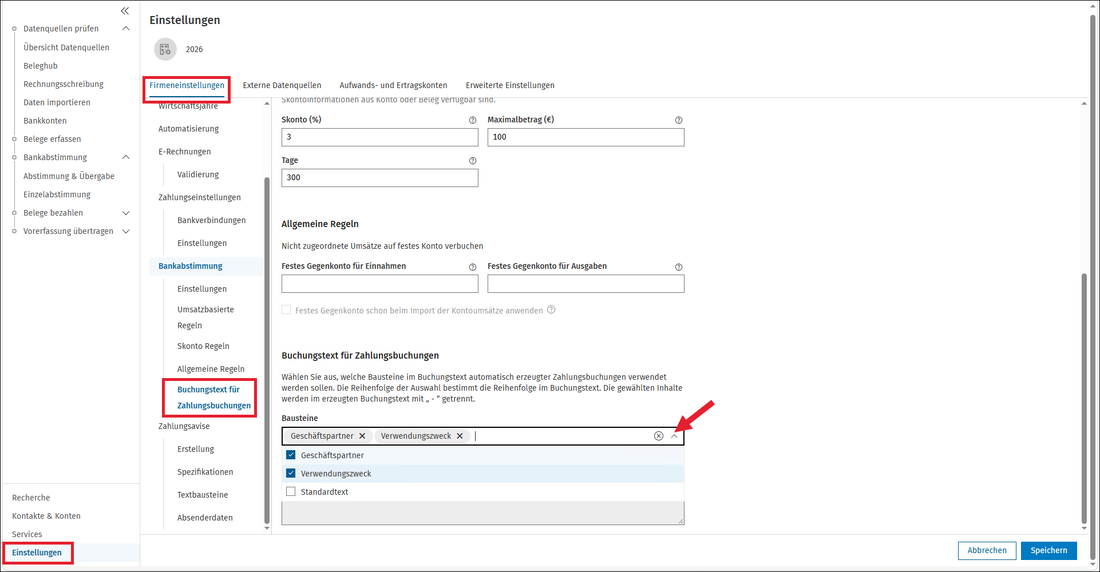Open Services in sidebar
The image size is (1100, 572).
(27, 534)
